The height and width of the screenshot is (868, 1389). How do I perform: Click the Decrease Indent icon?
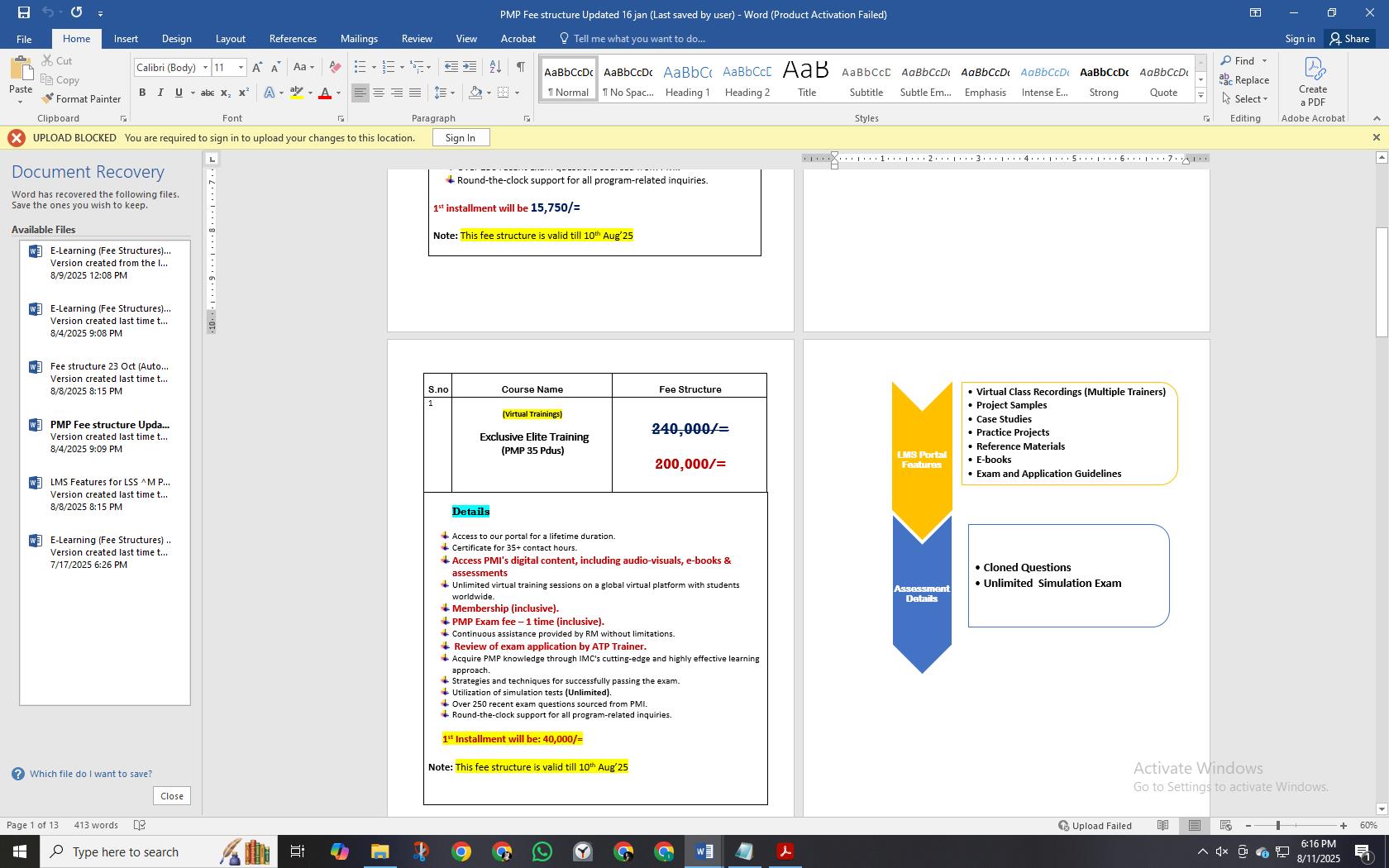(451, 68)
